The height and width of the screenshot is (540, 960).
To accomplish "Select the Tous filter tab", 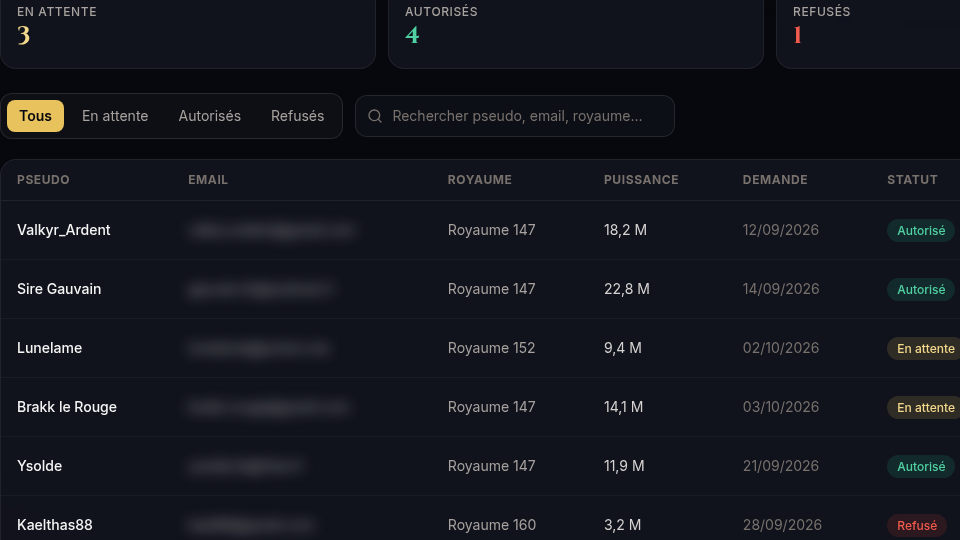I will [36, 116].
